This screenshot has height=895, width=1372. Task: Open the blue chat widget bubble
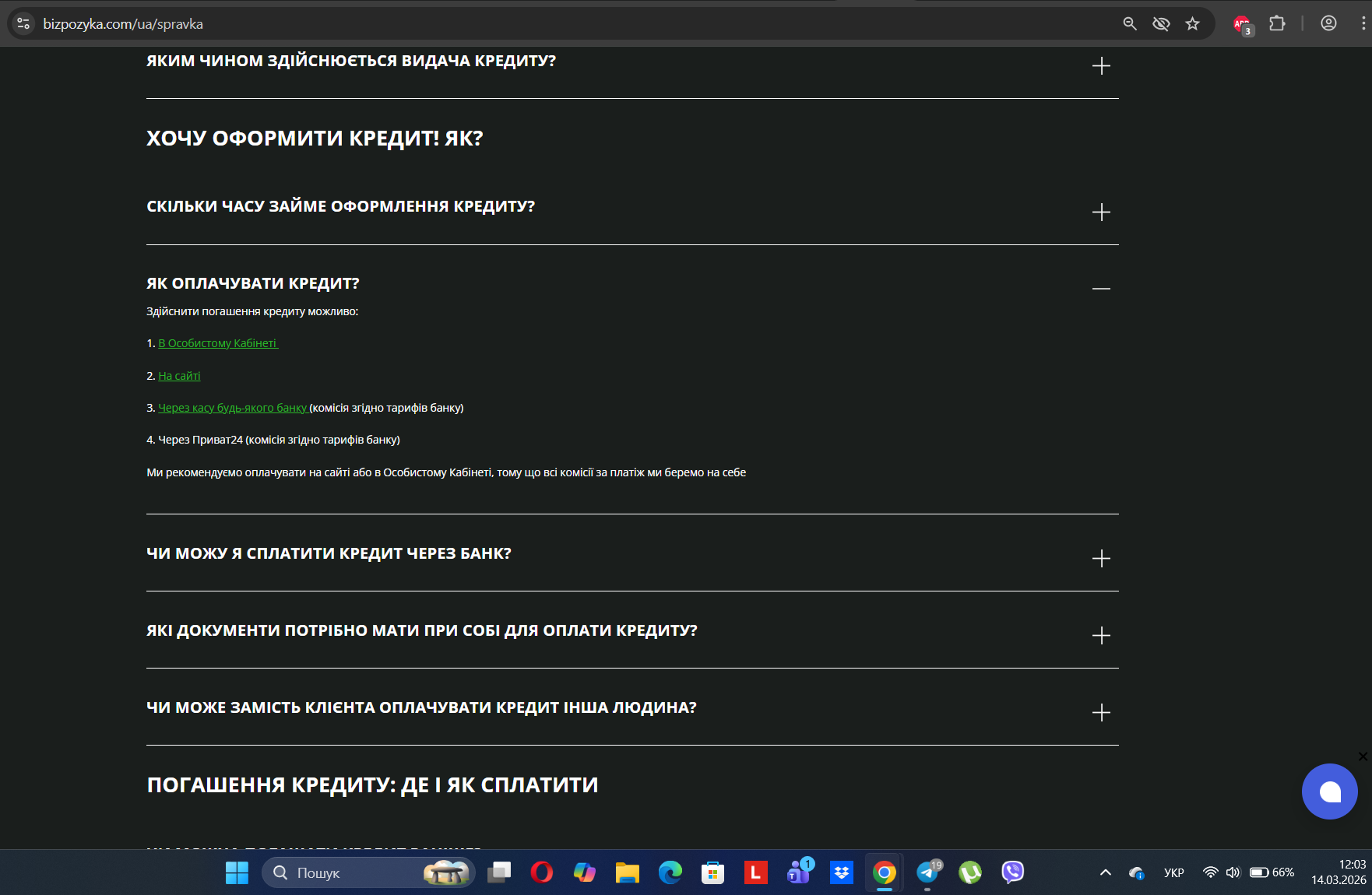tap(1330, 791)
